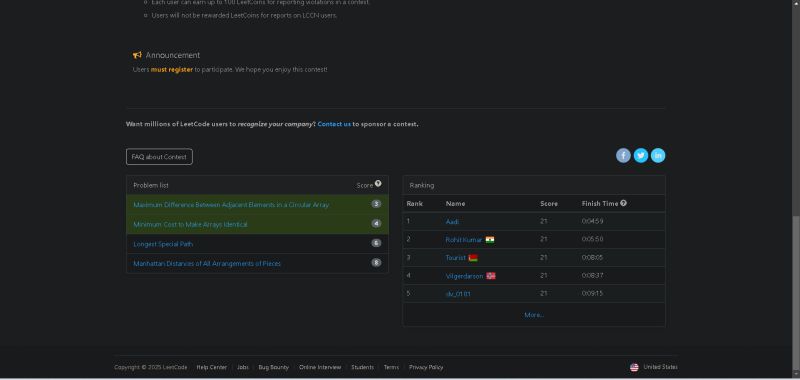
Task: Share contest on Facebook icon
Action: click(623, 156)
